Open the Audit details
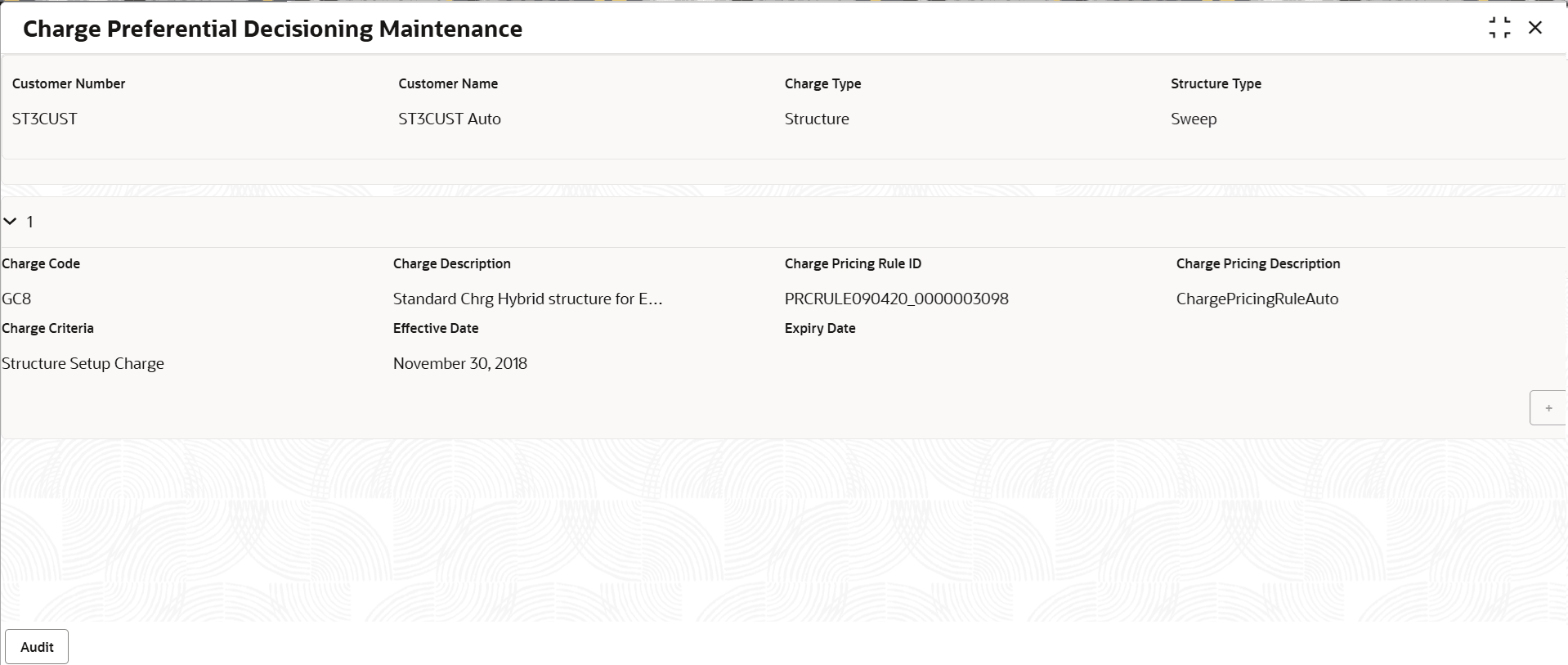 (37, 647)
